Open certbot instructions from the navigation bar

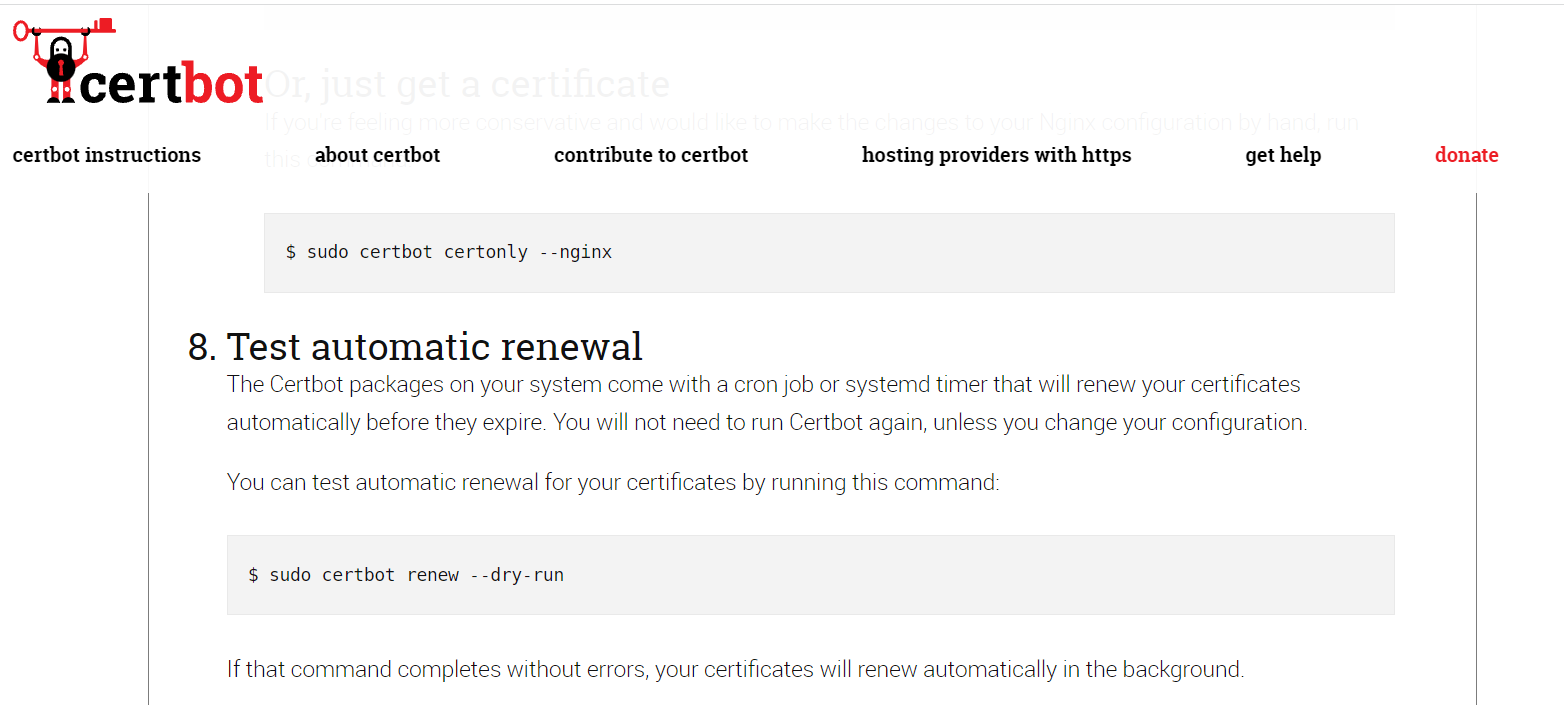[x=106, y=155]
